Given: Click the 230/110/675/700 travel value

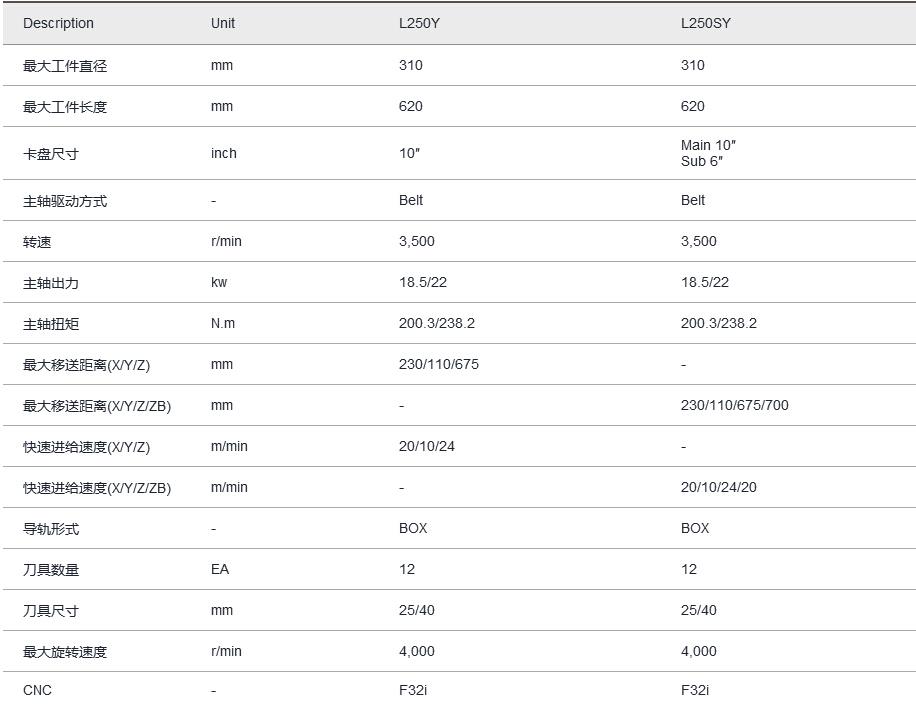Looking at the screenshot, I should click(734, 405).
